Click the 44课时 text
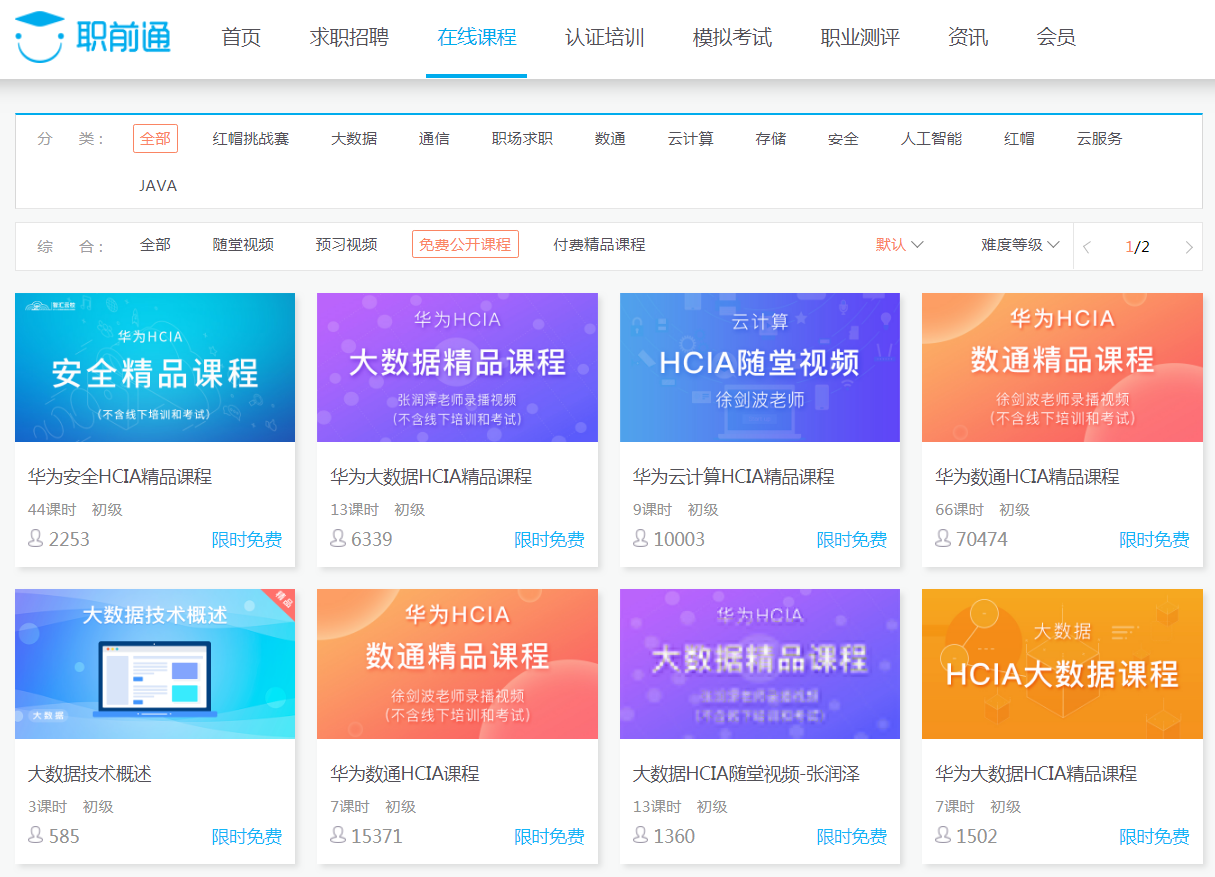This screenshot has height=877, width=1215. pos(52,510)
